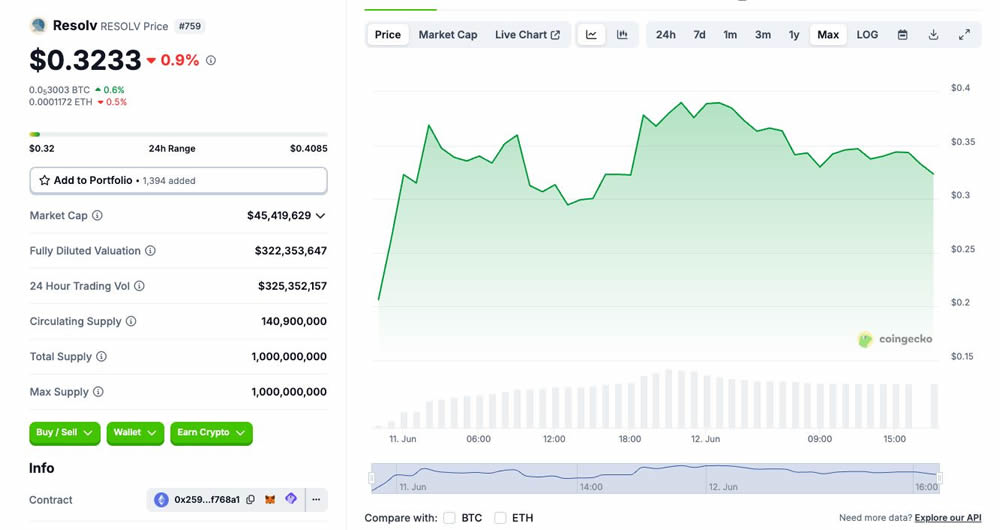Image resolution: width=1000 pixels, height=530 pixels.
Task: Open the calendar date range picker
Action: pyautogui.click(x=902, y=35)
